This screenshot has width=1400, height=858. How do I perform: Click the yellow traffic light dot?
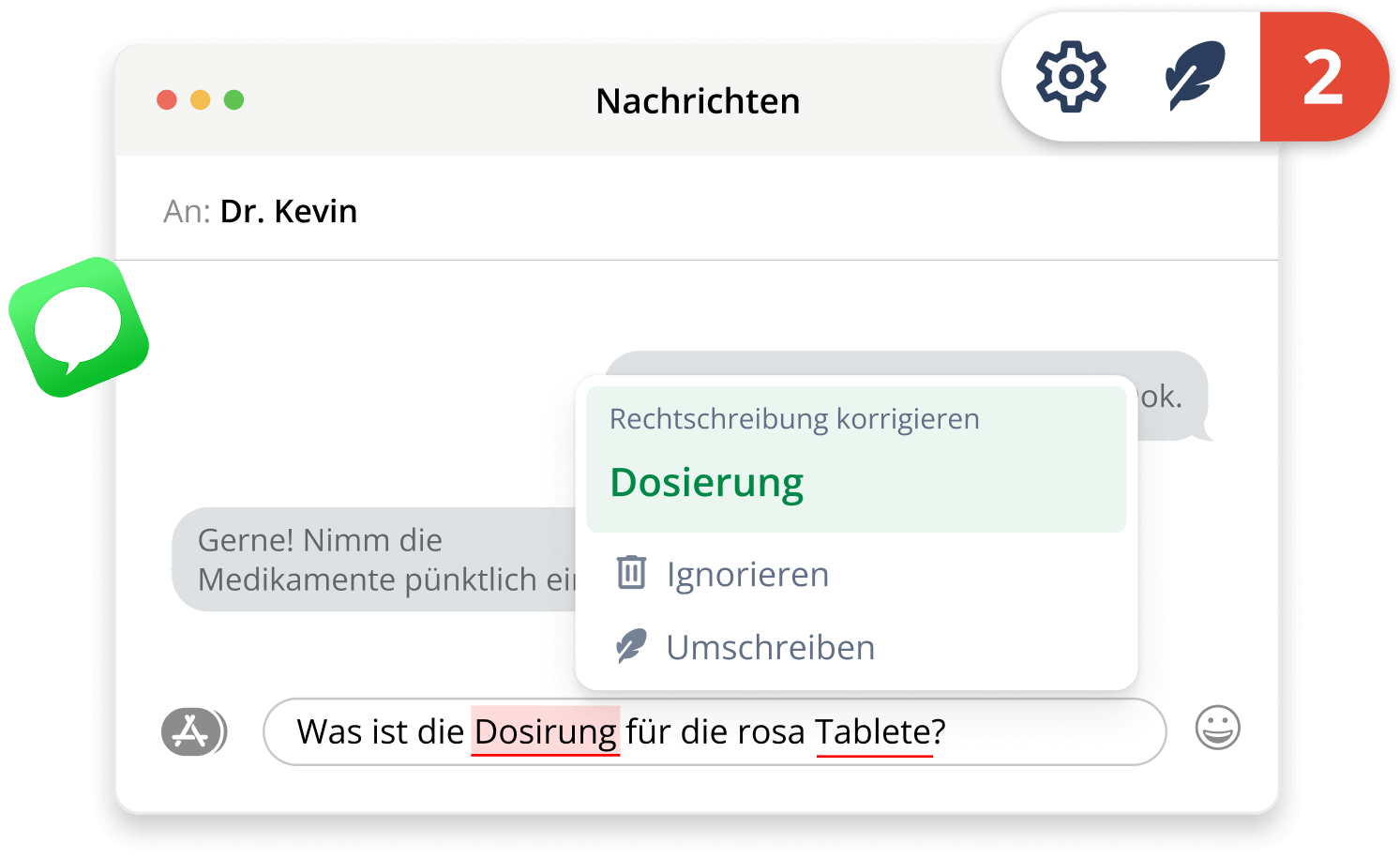(203, 99)
